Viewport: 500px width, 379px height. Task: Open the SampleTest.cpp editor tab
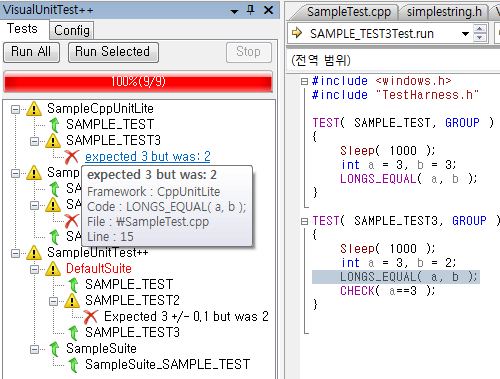(x=348, y=12)
